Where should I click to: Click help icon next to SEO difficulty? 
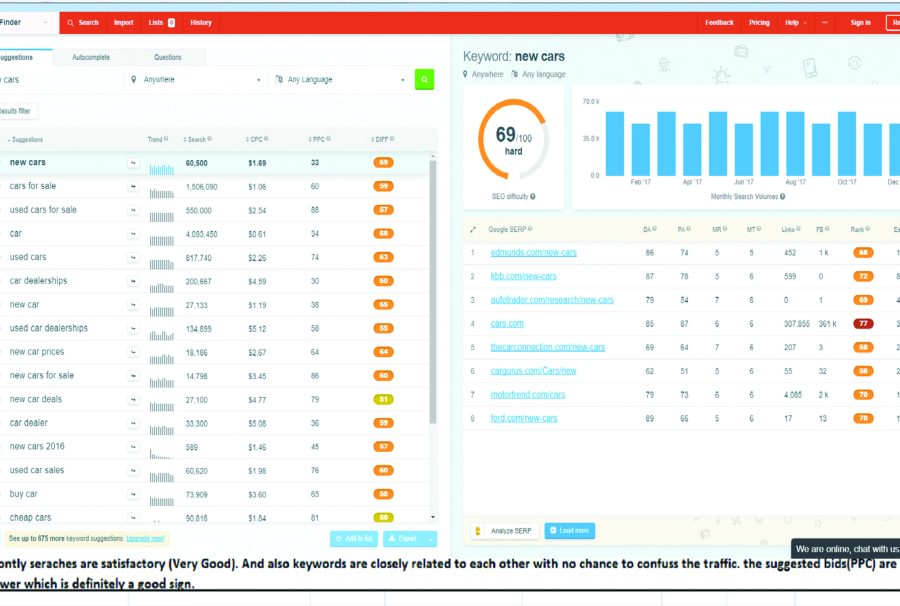coord(533,196)
